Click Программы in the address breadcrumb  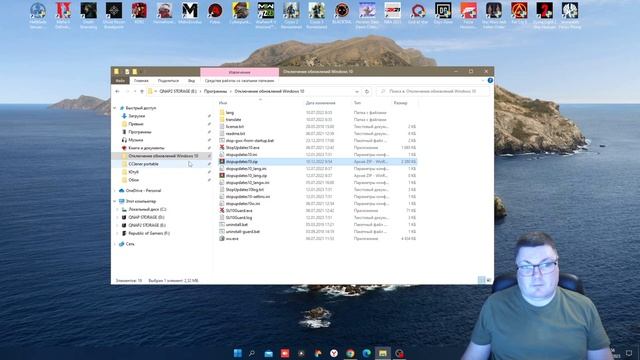216,91
